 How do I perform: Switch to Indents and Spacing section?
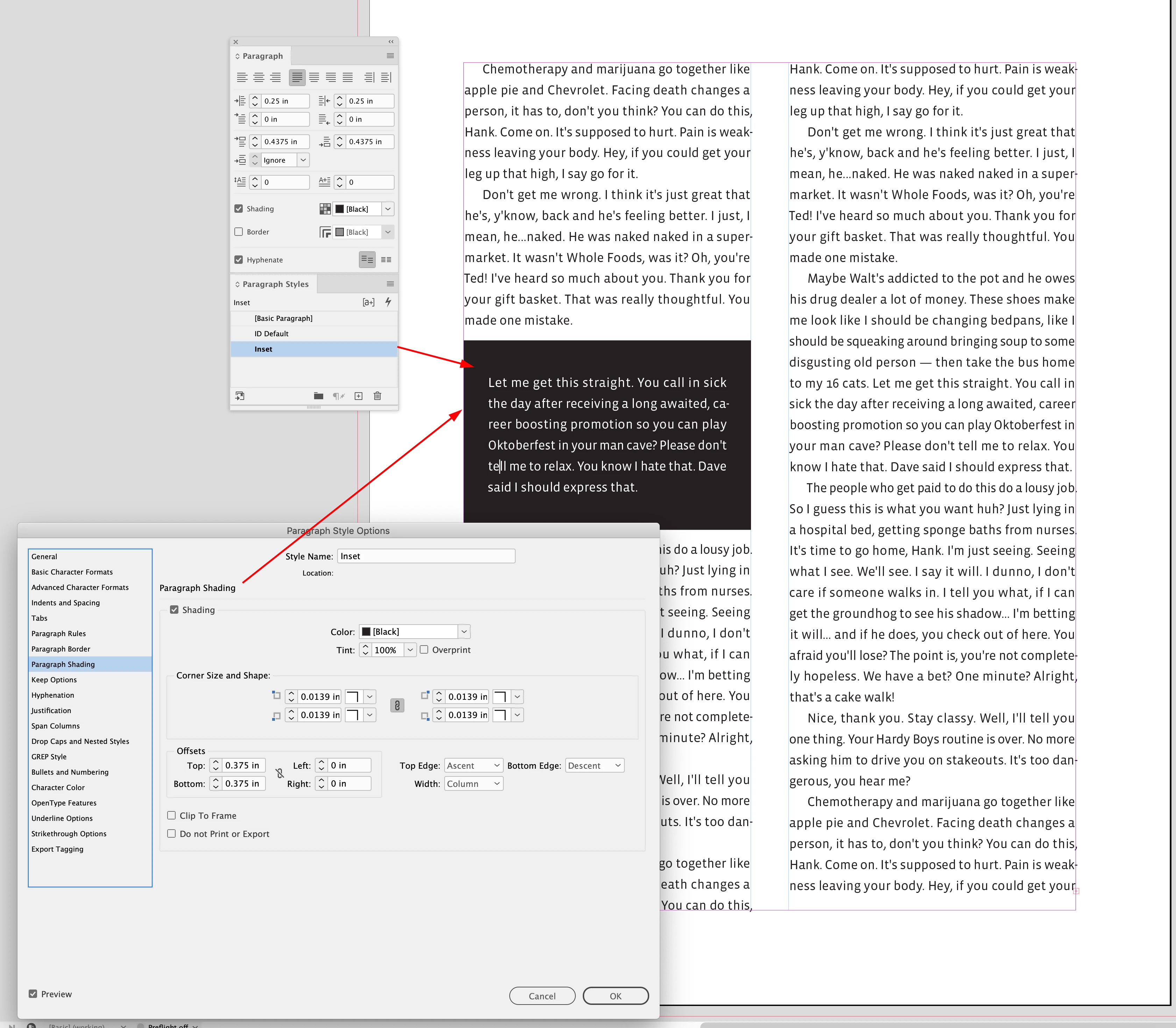(x=65, y=602)
